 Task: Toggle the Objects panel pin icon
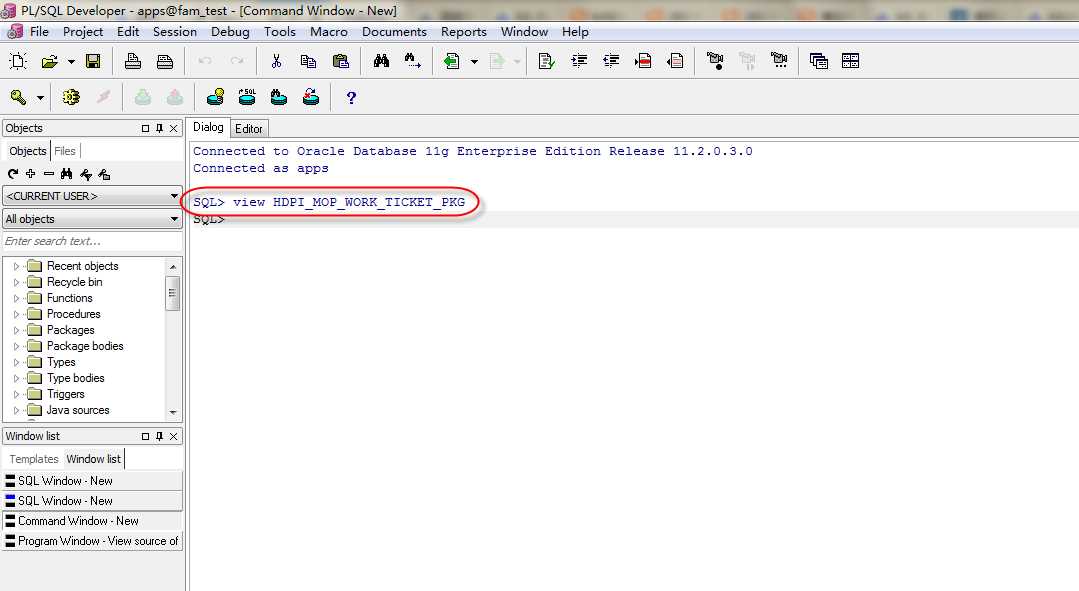(160, 129)
